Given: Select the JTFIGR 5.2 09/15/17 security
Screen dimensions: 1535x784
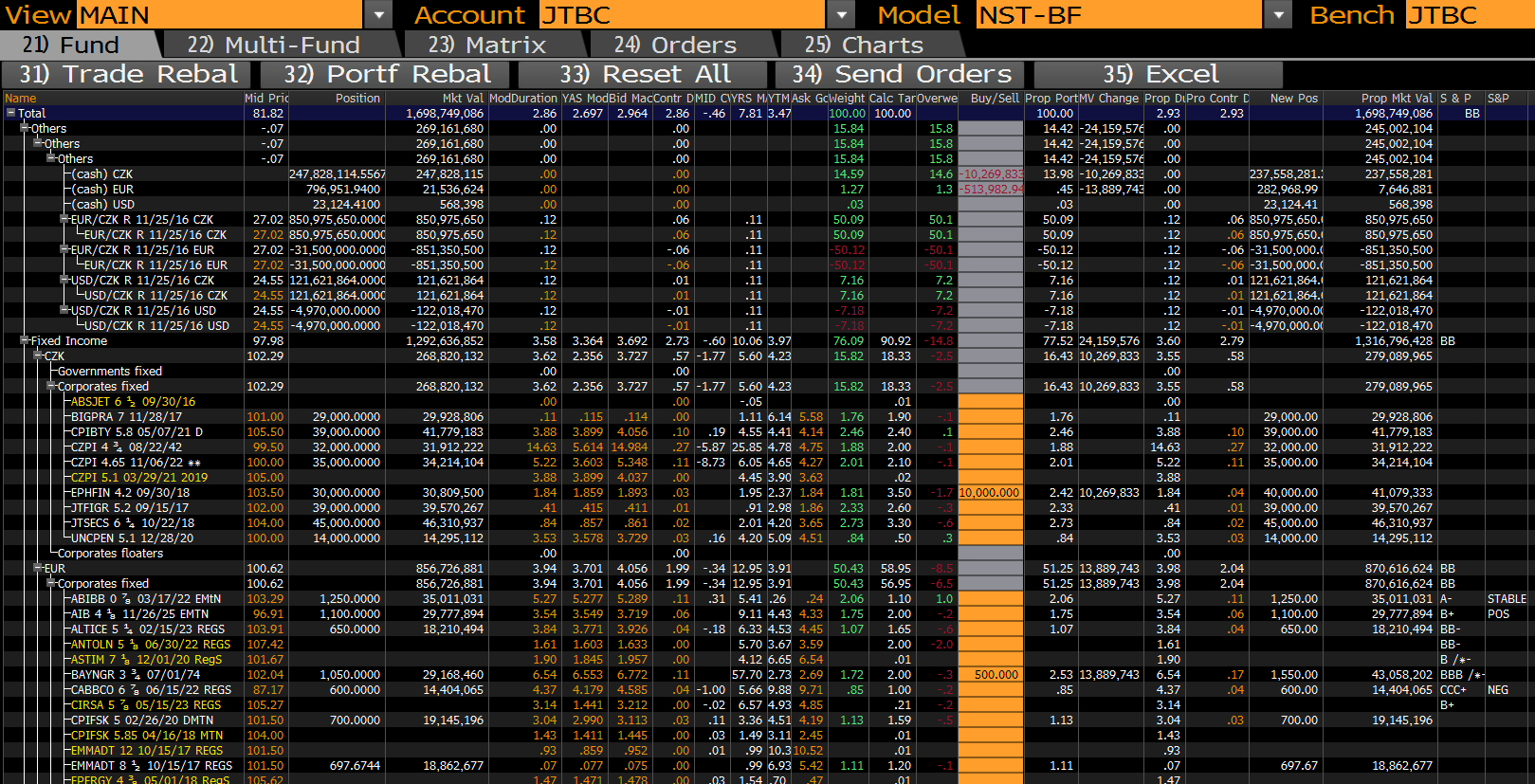Looking at the screenshot, I should click(x=130, y=508).
